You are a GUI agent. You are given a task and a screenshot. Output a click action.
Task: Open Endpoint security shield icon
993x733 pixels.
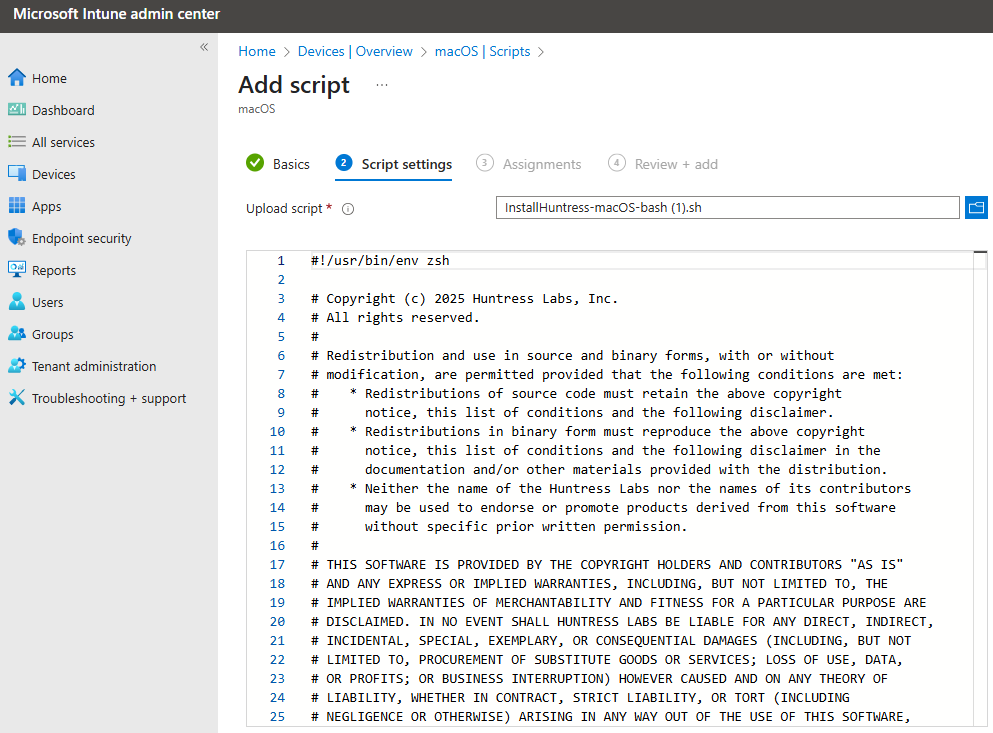pos(17,238)
